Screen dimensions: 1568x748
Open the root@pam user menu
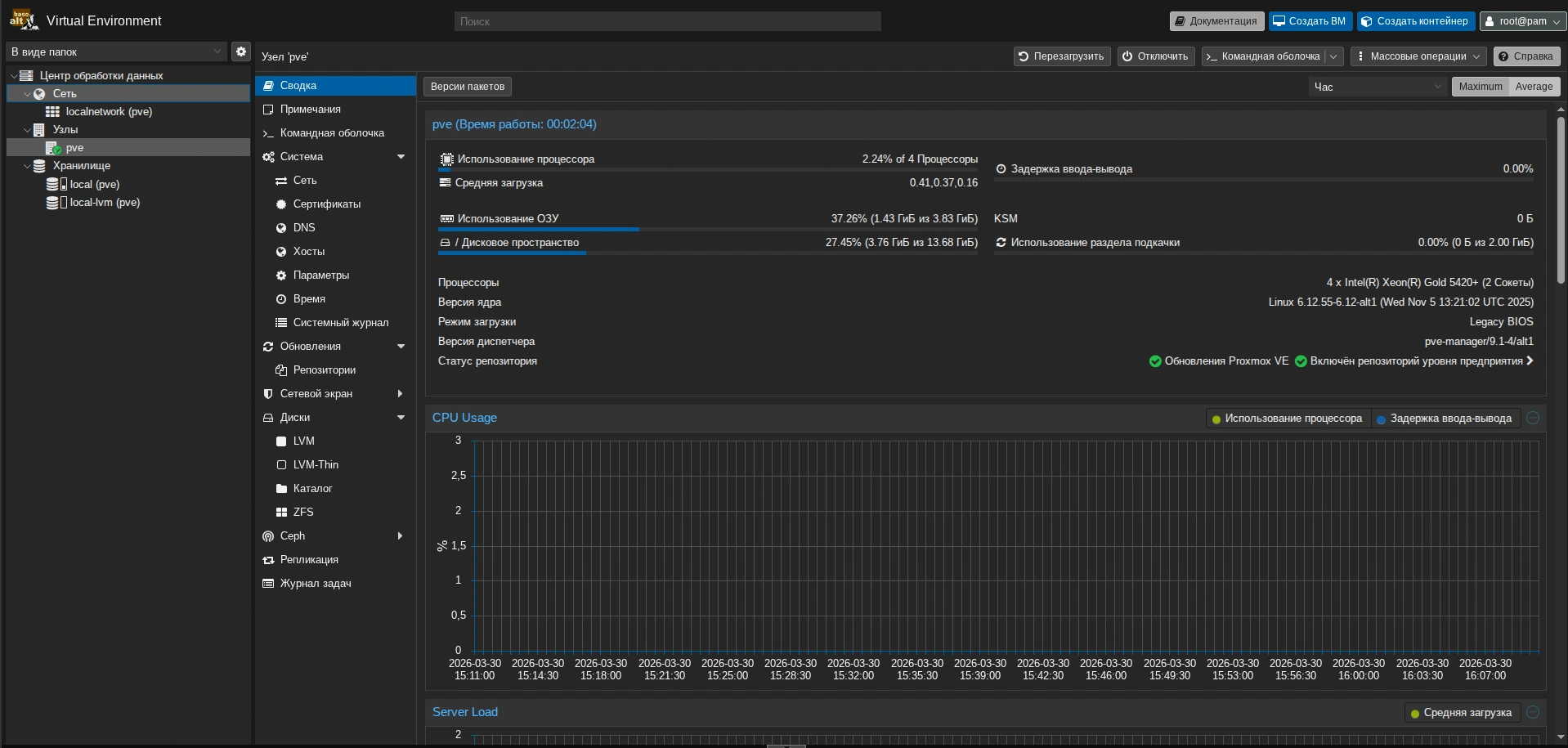click(1522, 21)
